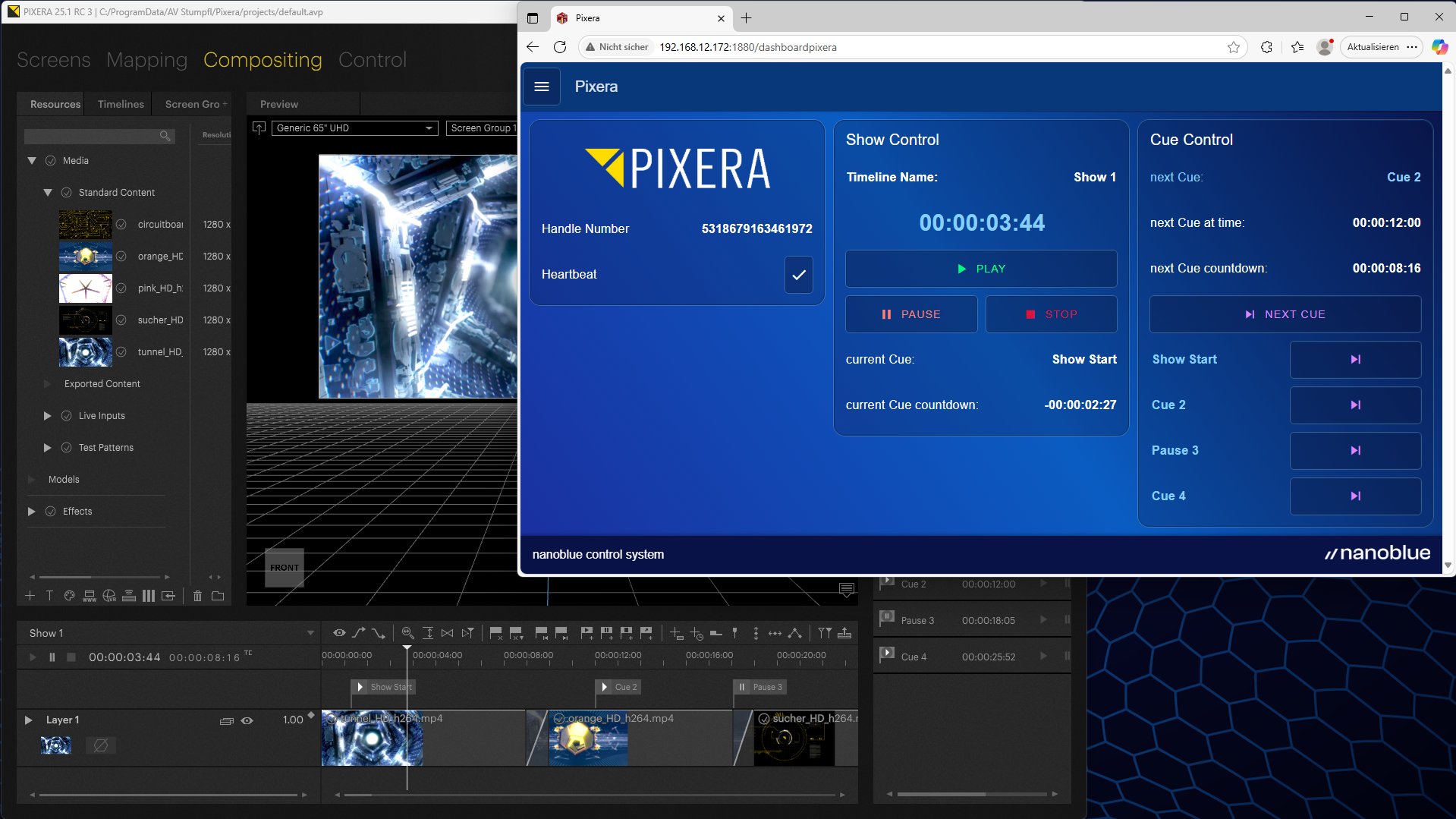The height and width of the screenshot is (819, 1456).
Task: Open the Timelines tab
Action: point(121,104)
